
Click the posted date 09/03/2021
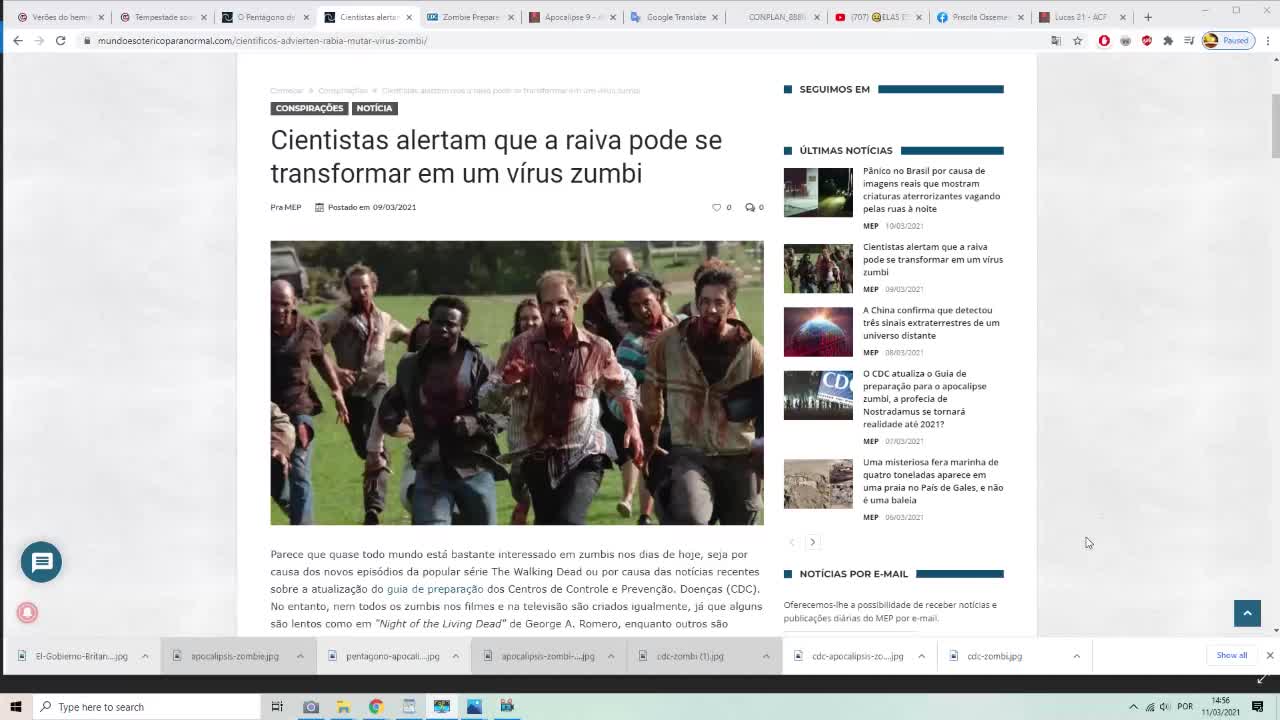[x=394, y=207]
